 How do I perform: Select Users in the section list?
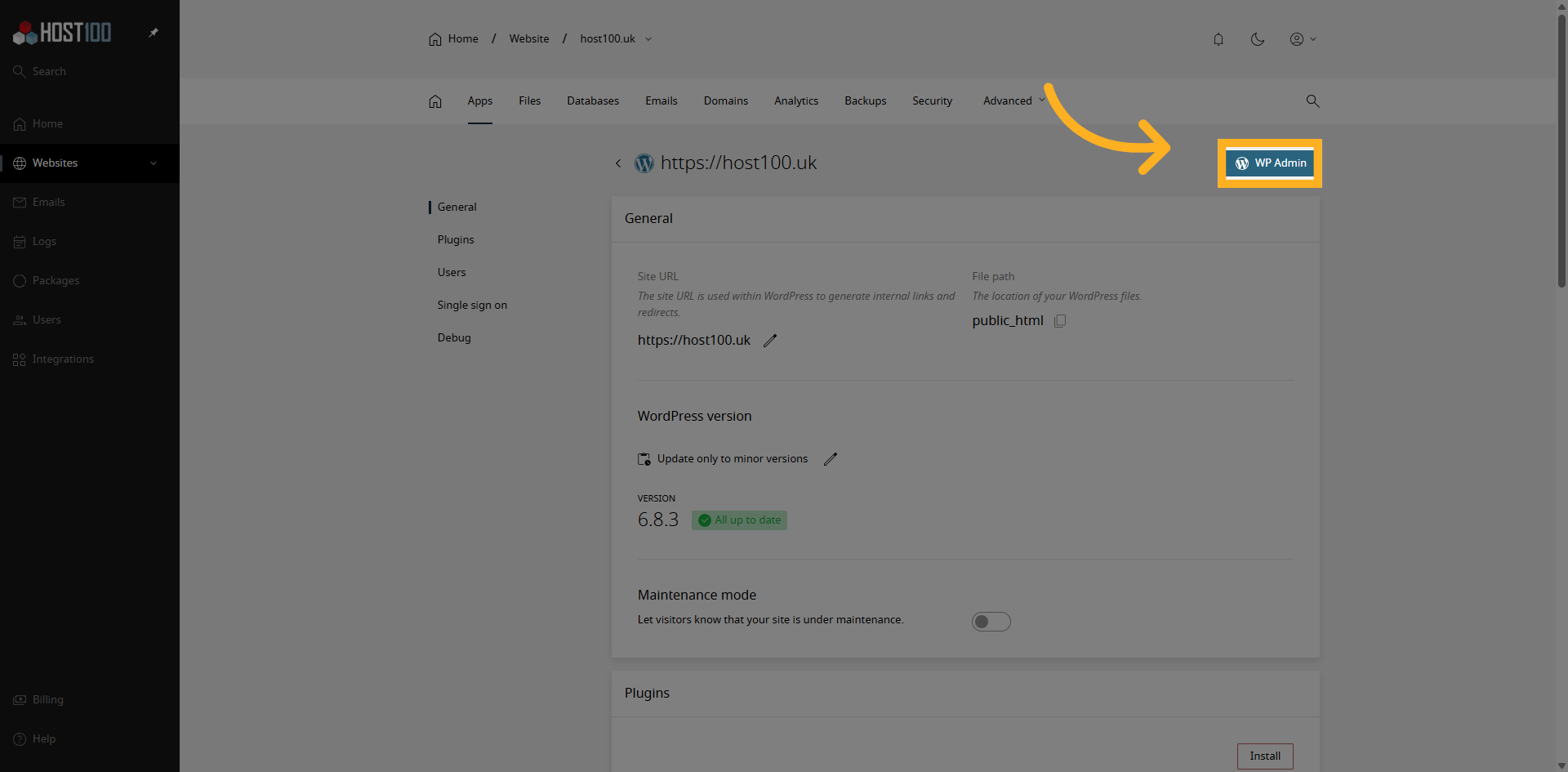point(452,272)
